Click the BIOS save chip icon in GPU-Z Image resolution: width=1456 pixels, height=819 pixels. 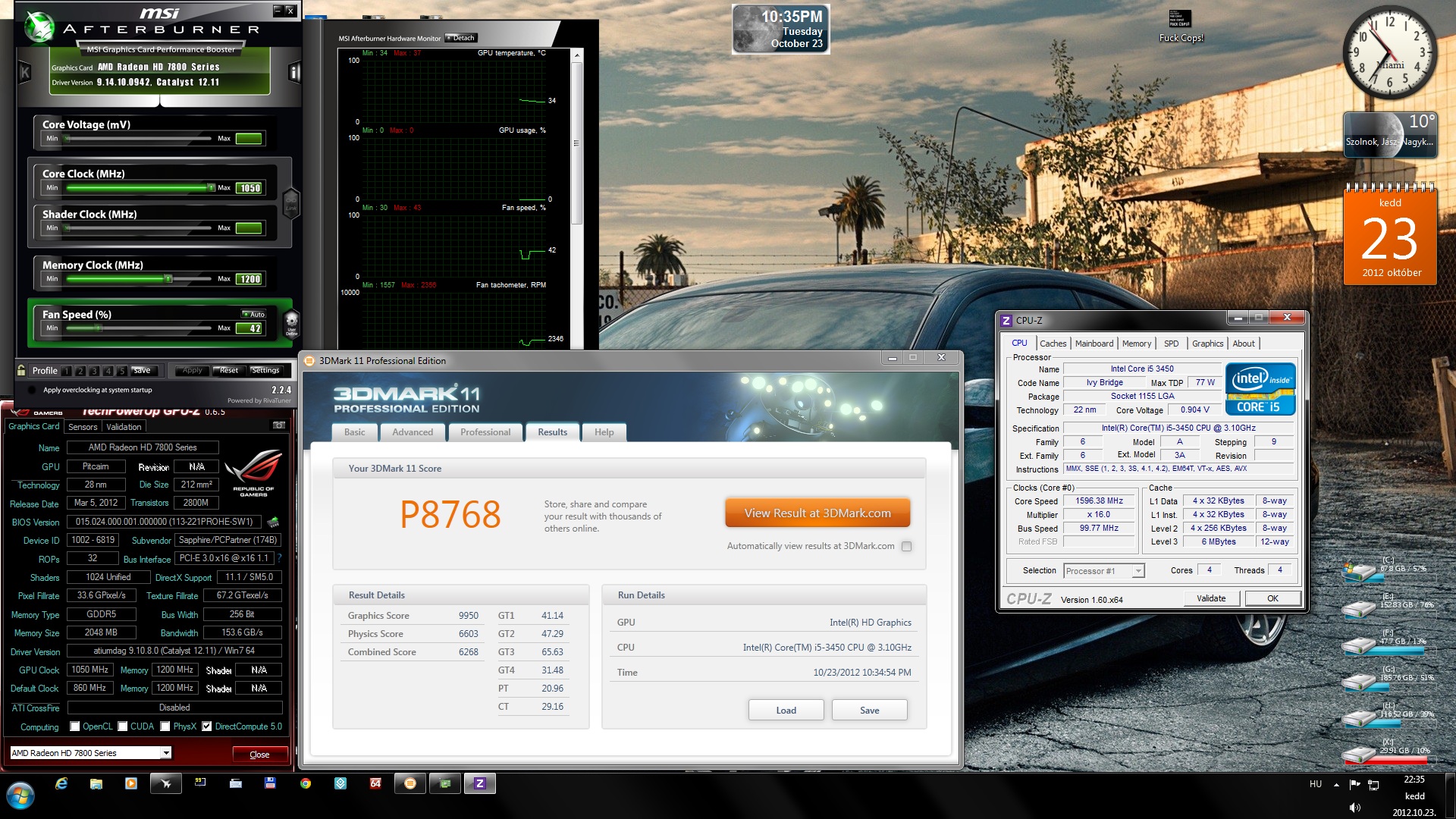coord(274,522)
